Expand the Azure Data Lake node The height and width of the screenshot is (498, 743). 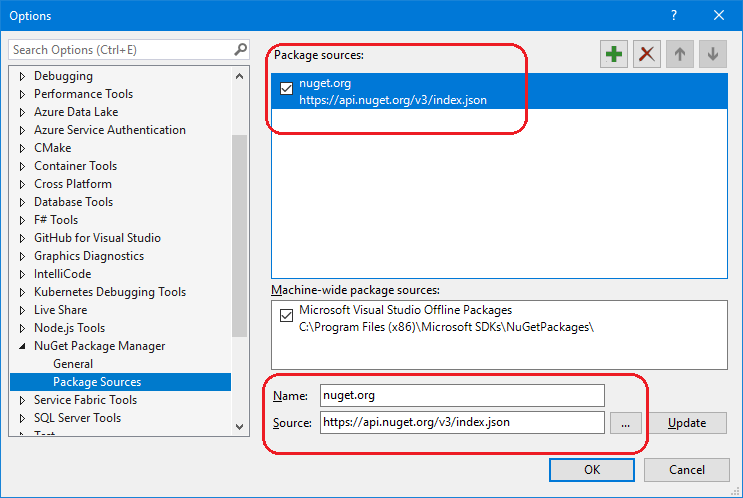22,112
